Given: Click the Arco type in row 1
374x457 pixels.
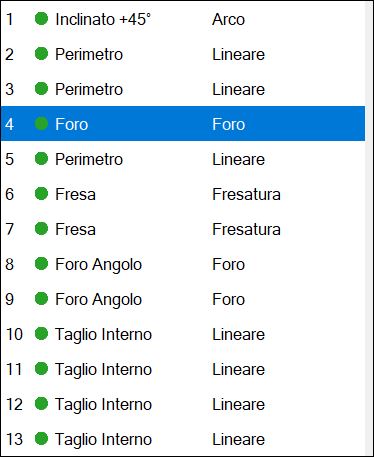Looking at the screenshot, I should (x=229, y=19).
